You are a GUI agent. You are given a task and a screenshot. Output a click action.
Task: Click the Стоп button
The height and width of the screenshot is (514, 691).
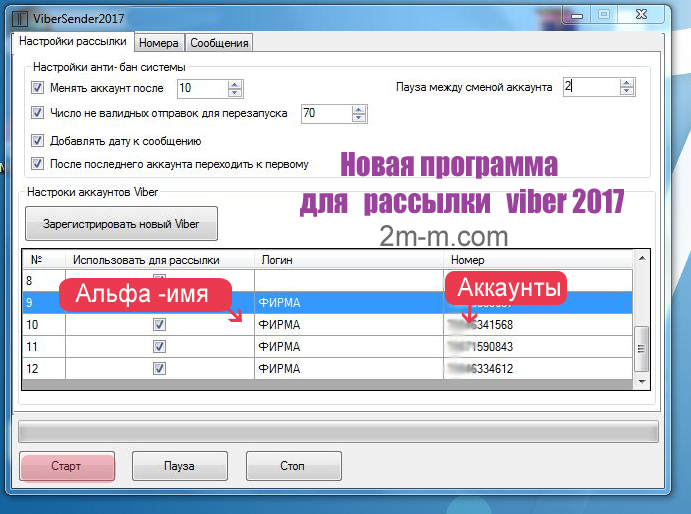click(294, 466)
